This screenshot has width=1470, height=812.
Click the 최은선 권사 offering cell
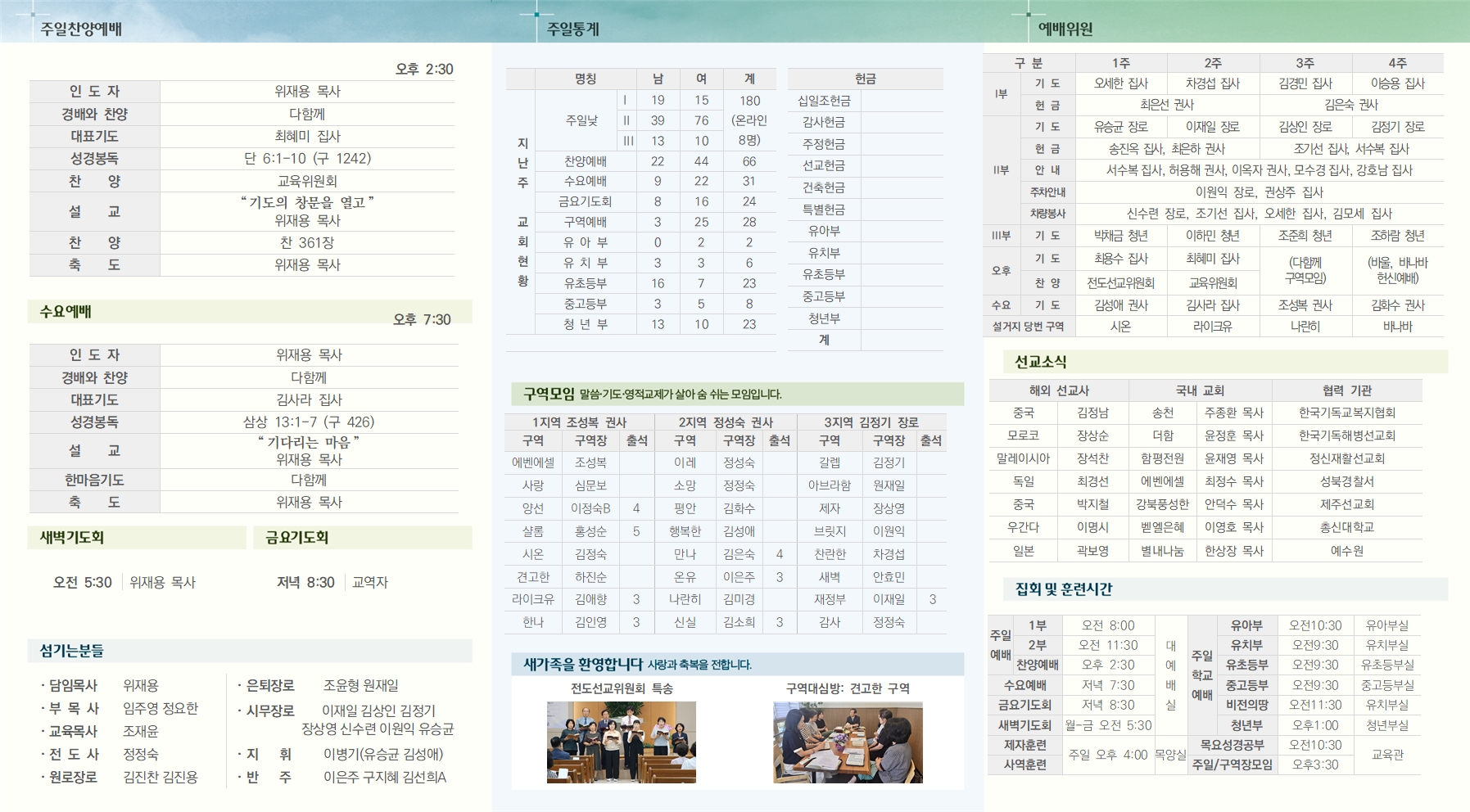(x=1167, y=105)
